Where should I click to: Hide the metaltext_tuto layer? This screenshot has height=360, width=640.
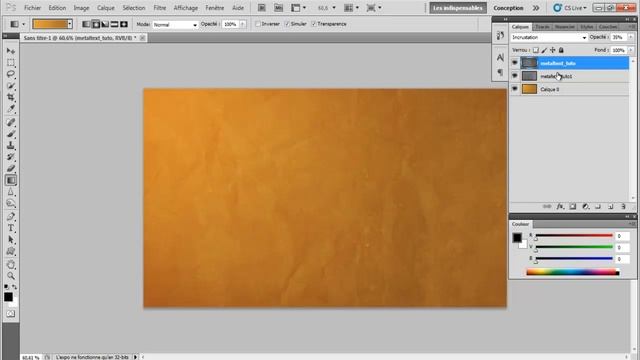[515, 63]
